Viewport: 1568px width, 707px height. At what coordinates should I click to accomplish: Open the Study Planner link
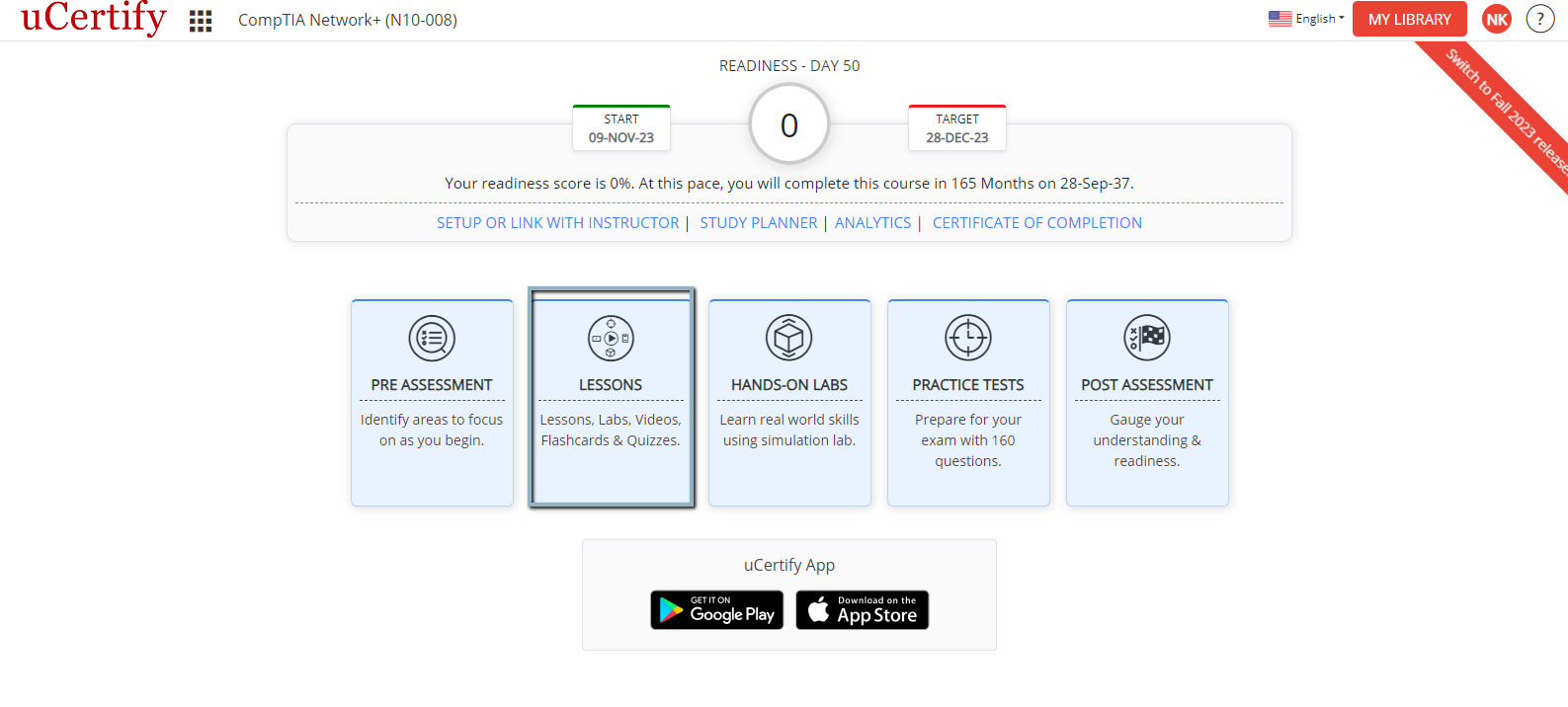[759, 223]
